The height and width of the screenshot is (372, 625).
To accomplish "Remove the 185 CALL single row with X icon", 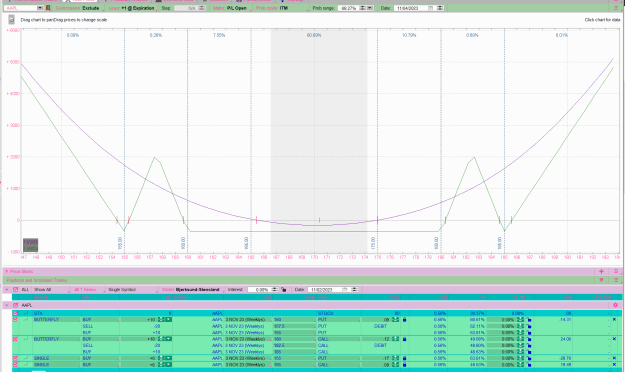I will coord(614,364).
